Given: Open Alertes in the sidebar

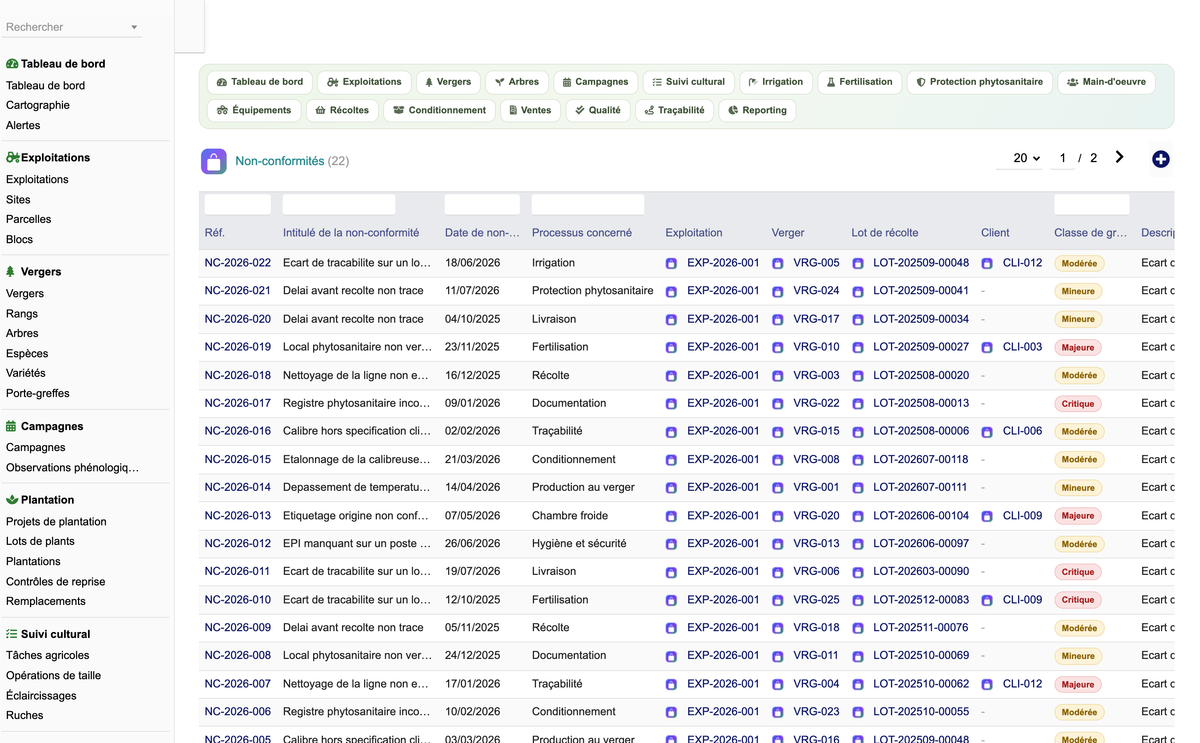Looking at the screenshot, I should coord(23,125).
